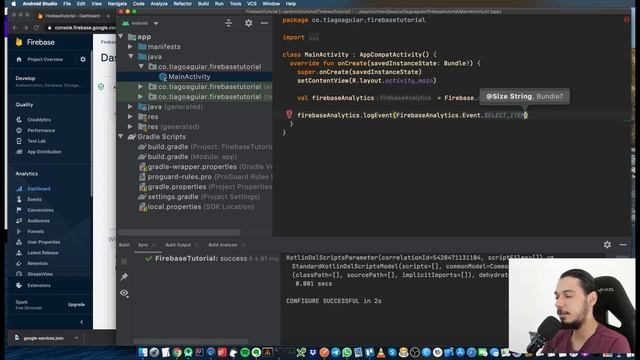Viewport: 640px width, 360px height.
Task: Collapse the java folder node
Action: click(131, 56)
